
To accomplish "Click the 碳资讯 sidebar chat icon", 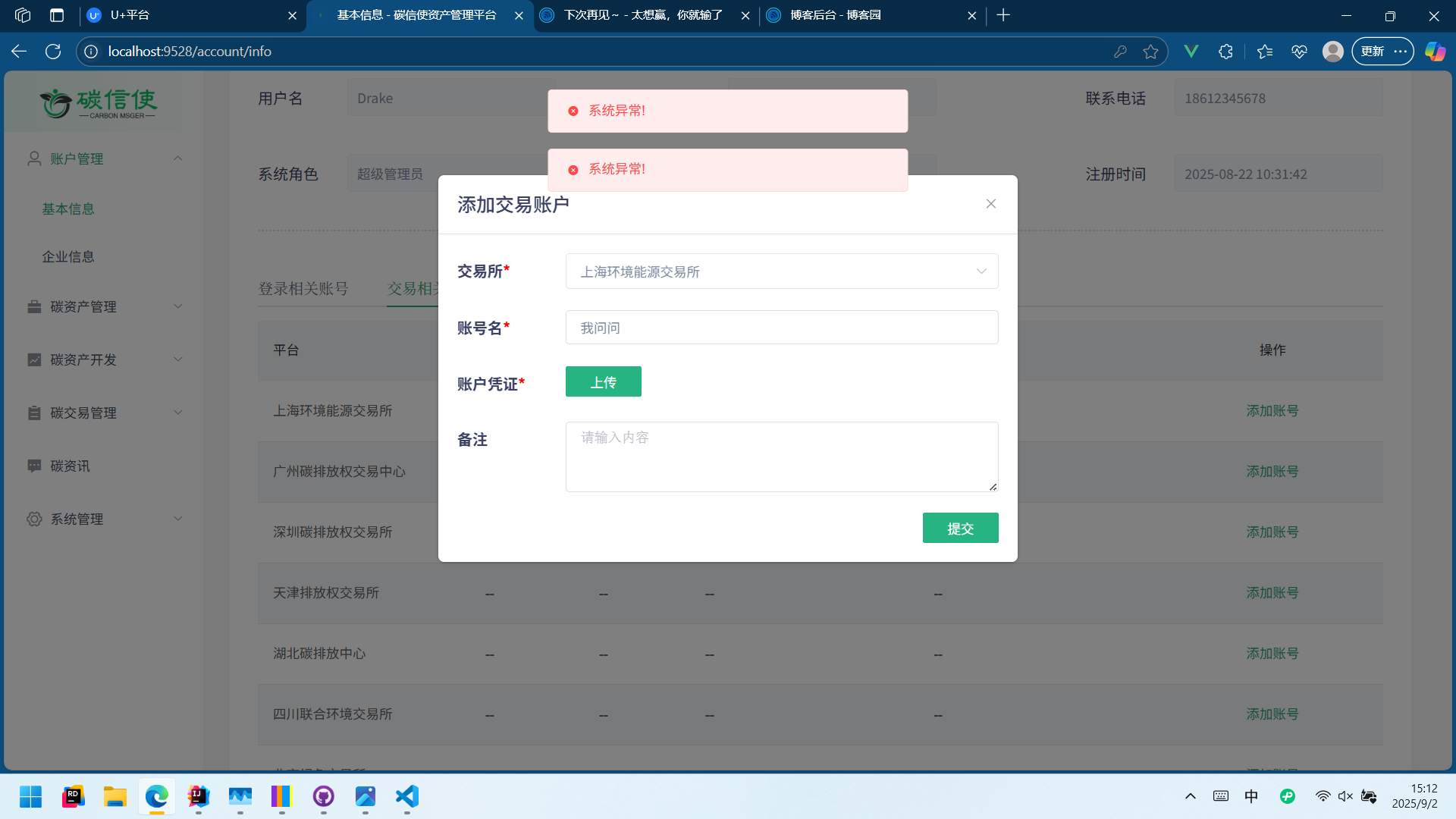I will tap(34, 466).
